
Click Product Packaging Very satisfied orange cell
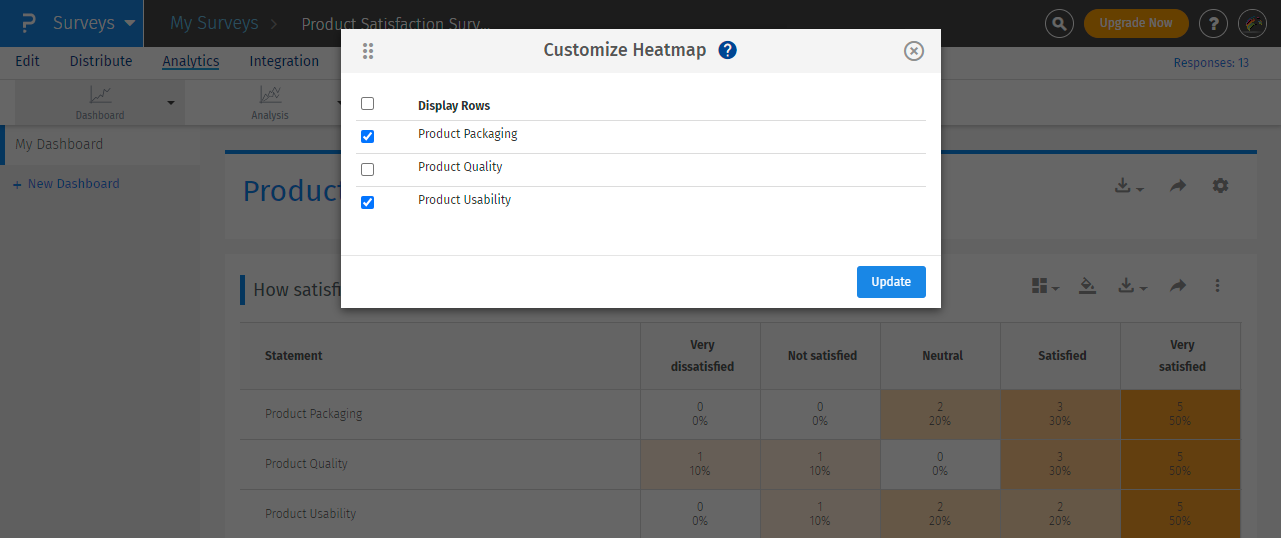point(1180,414)
